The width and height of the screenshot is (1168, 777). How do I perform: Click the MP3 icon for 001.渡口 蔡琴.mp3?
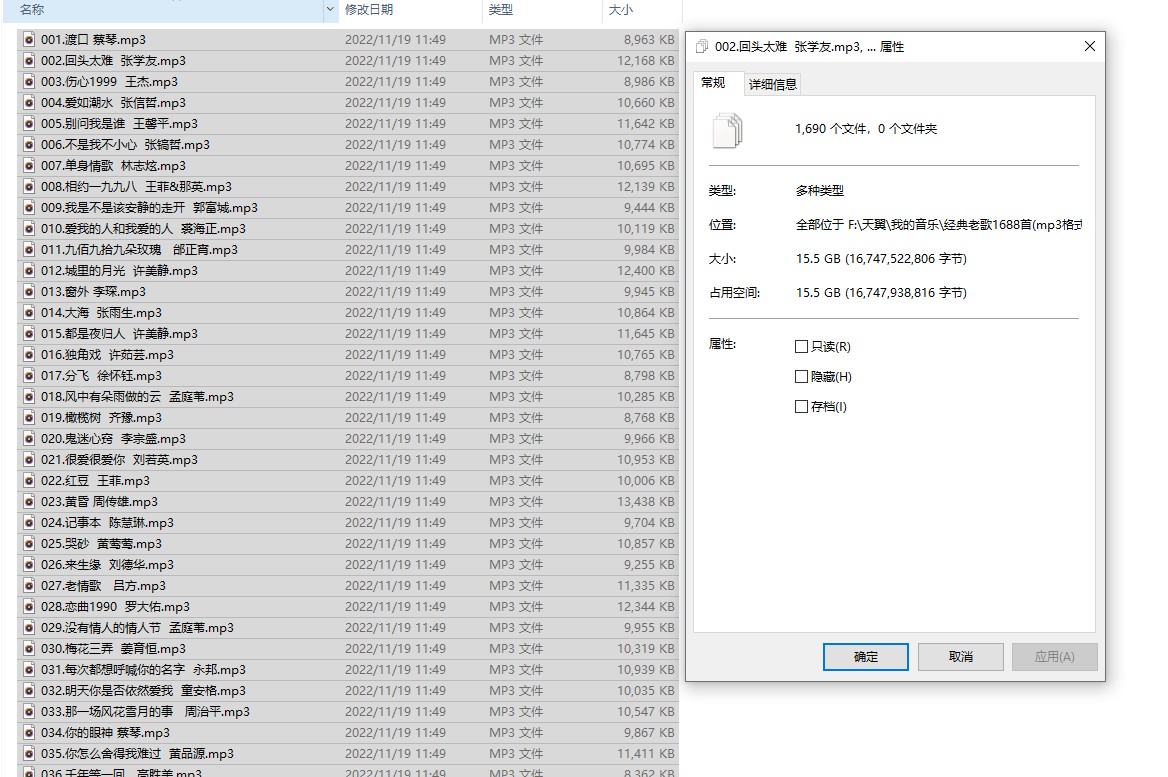[x=29, y=39]
